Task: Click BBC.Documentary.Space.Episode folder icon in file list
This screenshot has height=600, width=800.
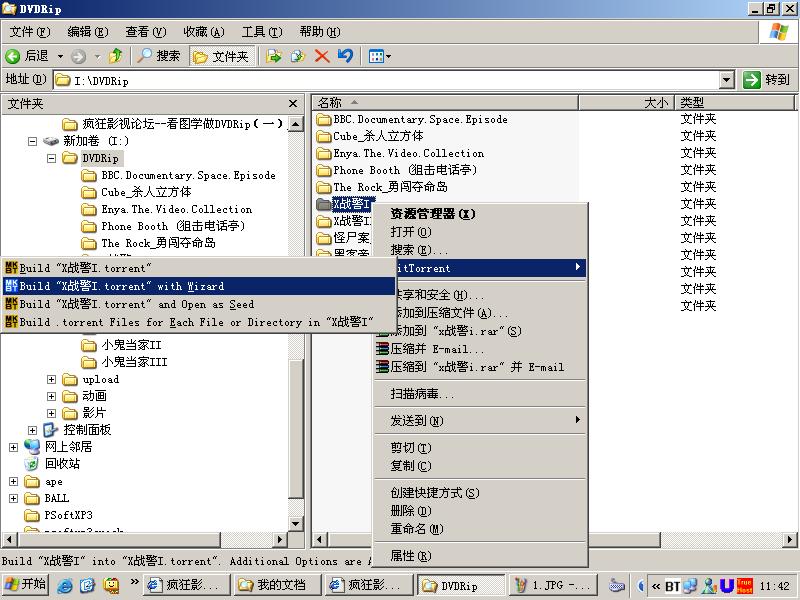Action: 323,120
